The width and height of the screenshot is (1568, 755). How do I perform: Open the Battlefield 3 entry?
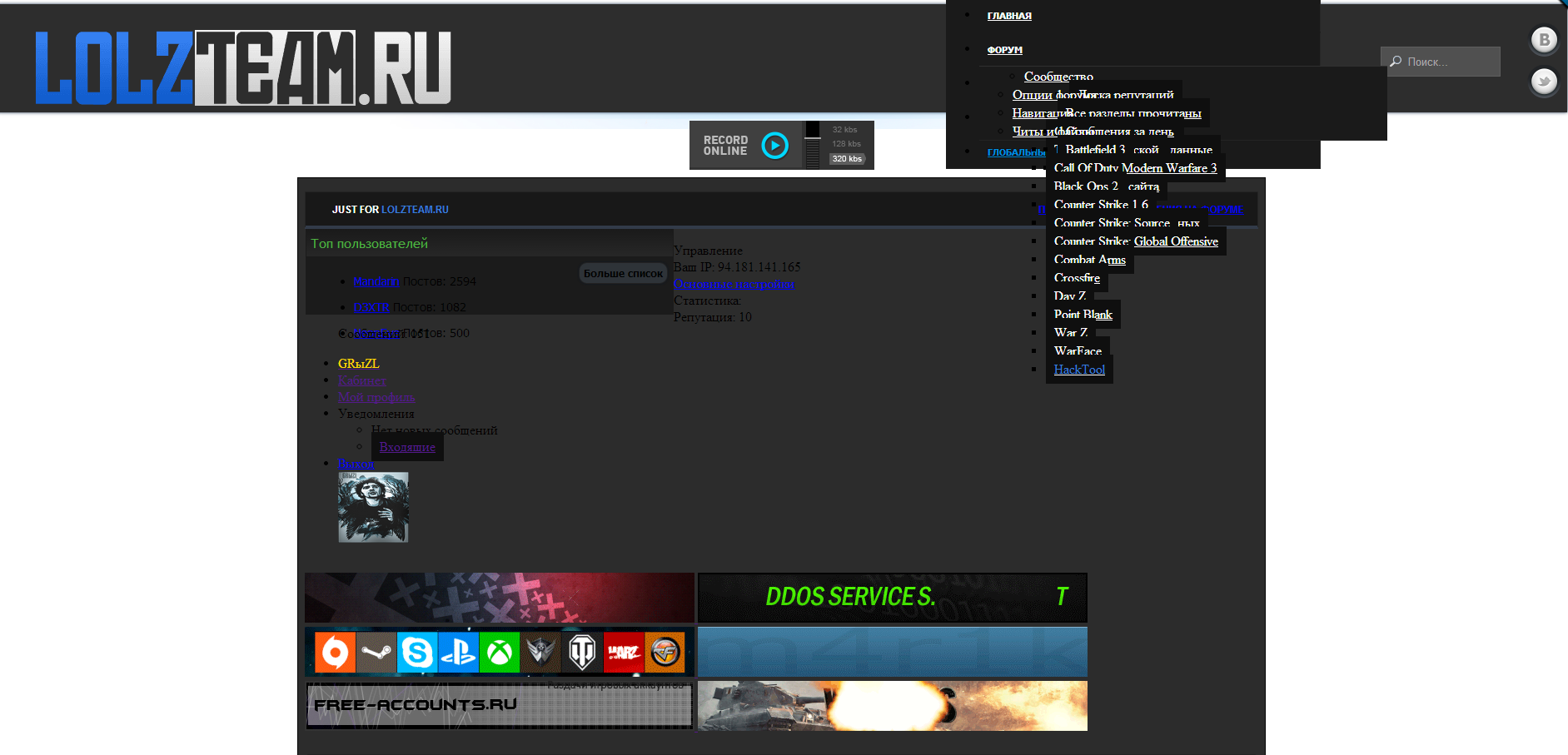(x=1095, y=150)
